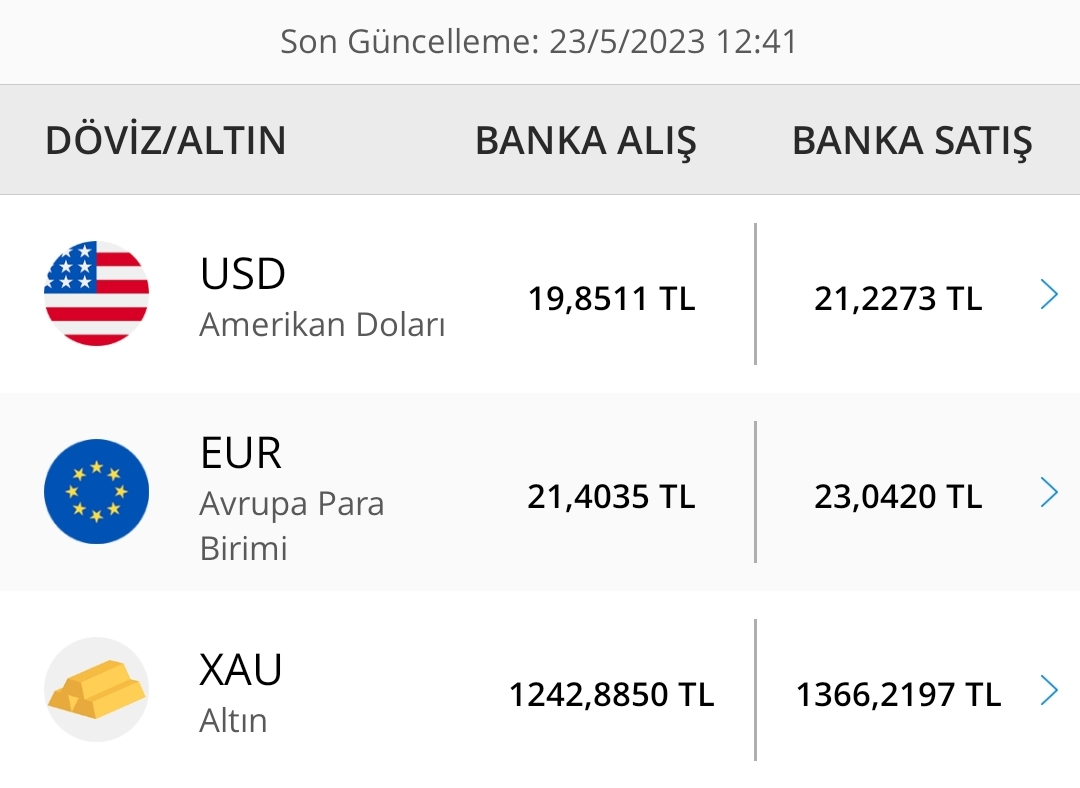Tap the DÖVİZ/ALTIN column header
The image size is (1080, 788).
pos(165,141)
